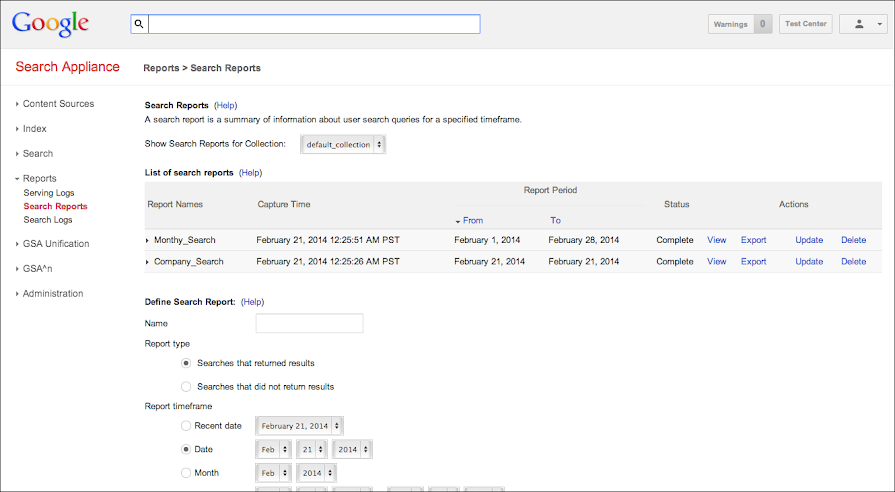Click the Warnings count badge

(x=763, y=24)
